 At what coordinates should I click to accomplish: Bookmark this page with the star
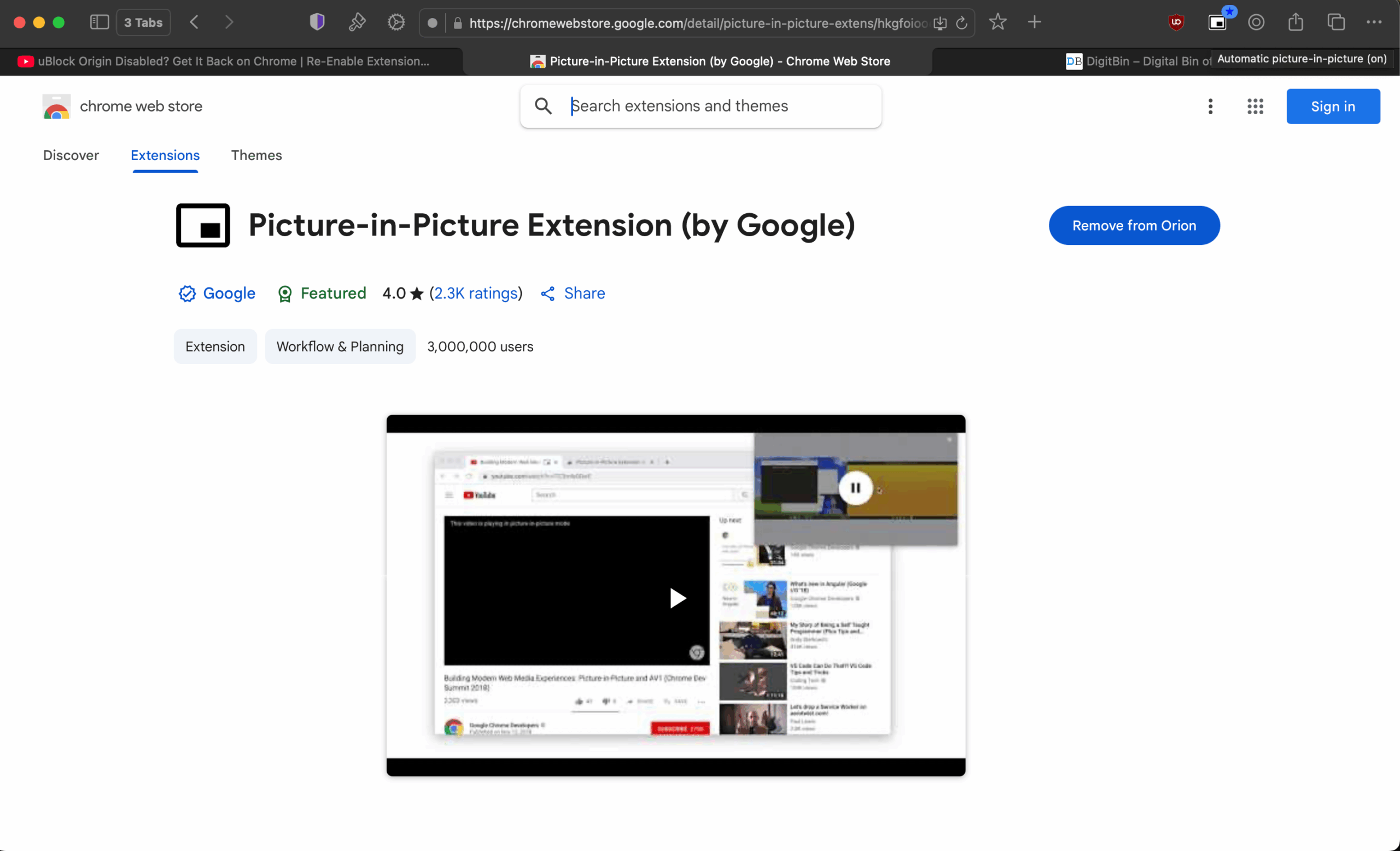pyautogui.click(x=997, y=22)
